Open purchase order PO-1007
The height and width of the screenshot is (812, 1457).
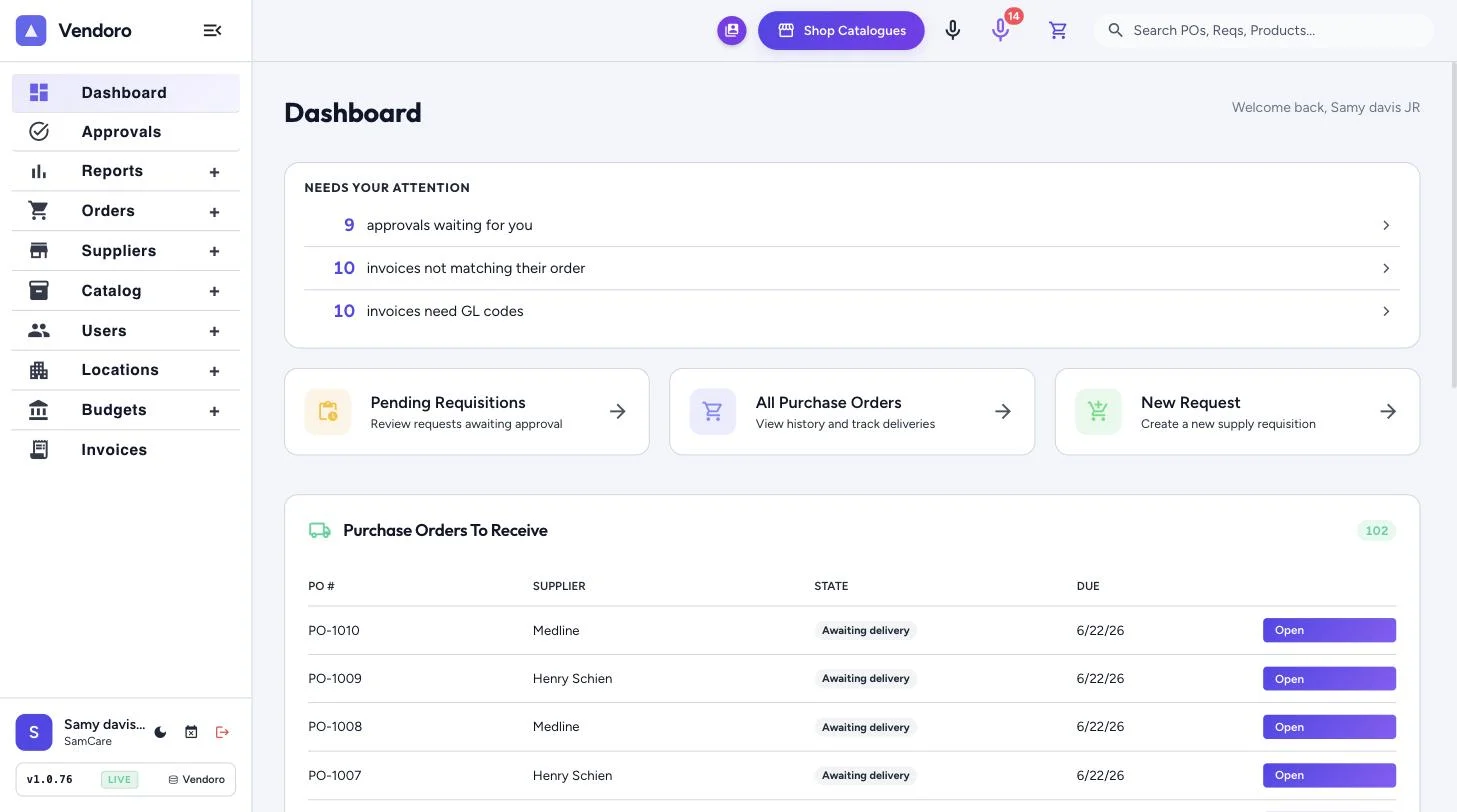tap(1329, 775)
